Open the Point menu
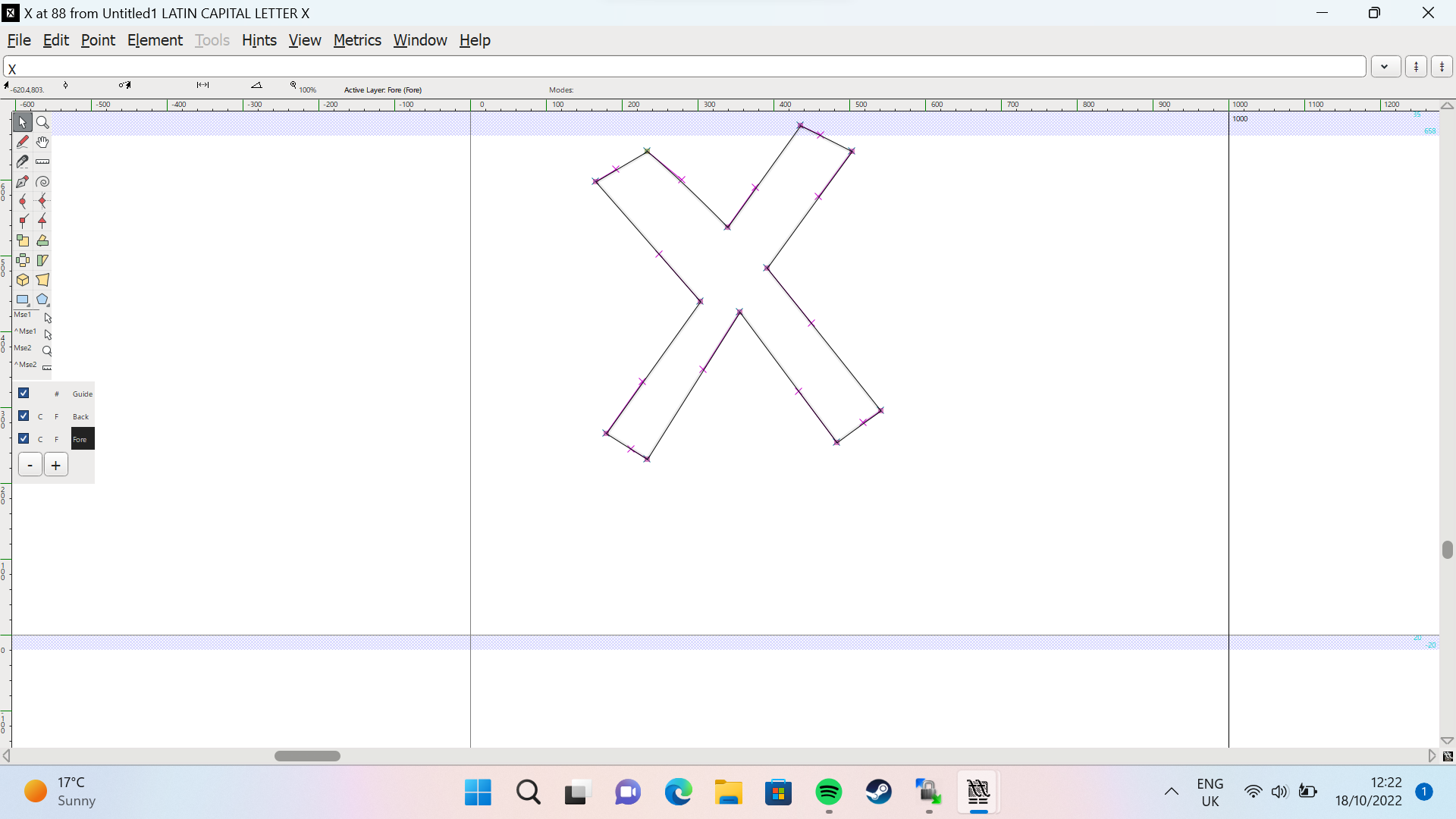 click(98, 40)
